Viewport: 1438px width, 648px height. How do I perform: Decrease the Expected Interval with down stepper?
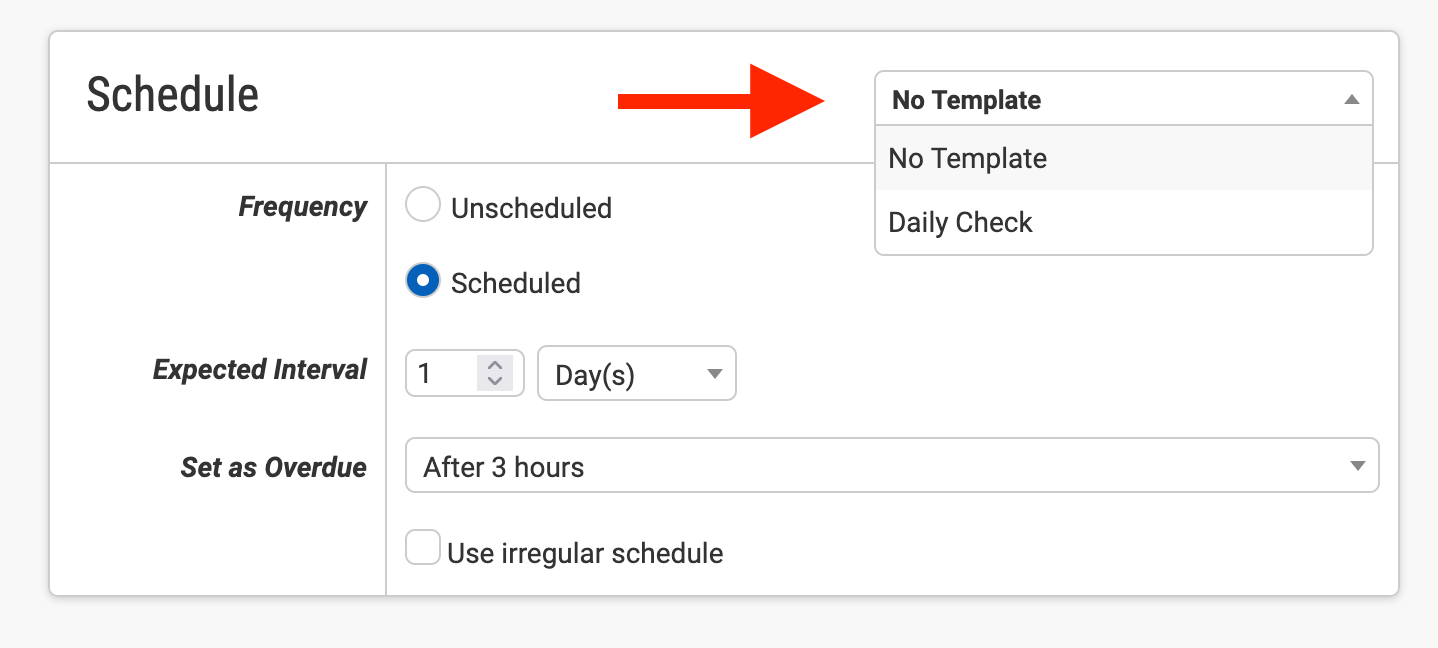[x=494, y=382]
